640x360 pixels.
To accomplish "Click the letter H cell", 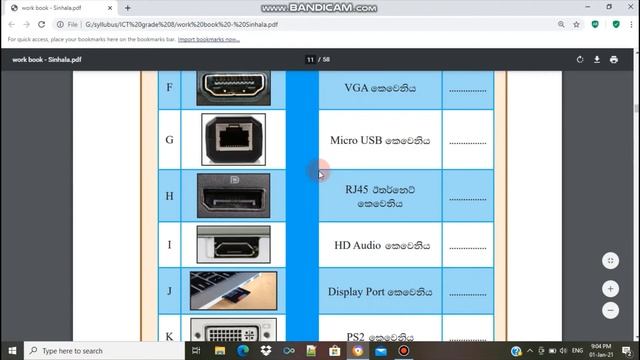I will coord(169,196).
